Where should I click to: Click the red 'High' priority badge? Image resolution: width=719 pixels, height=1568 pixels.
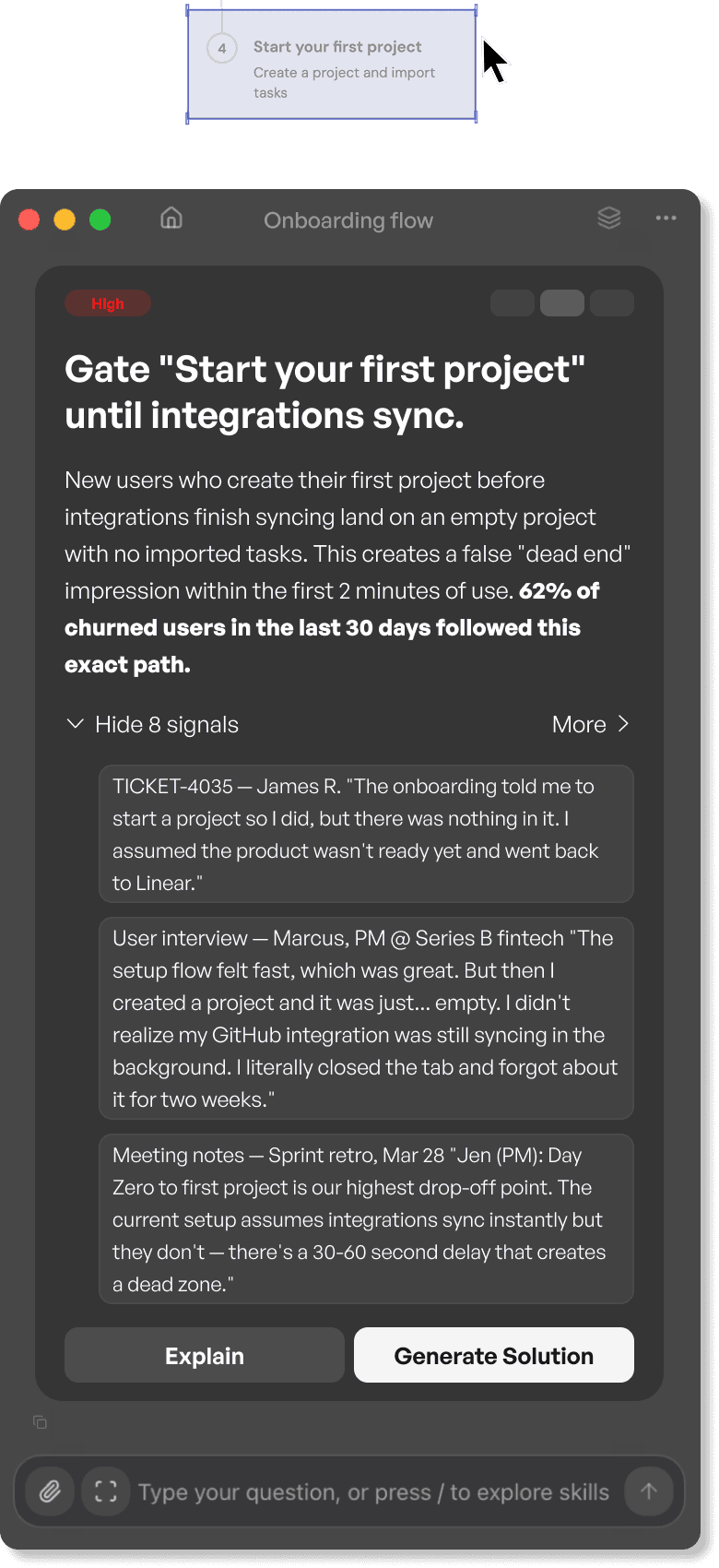pyautogui.click(x=107, y=303)
